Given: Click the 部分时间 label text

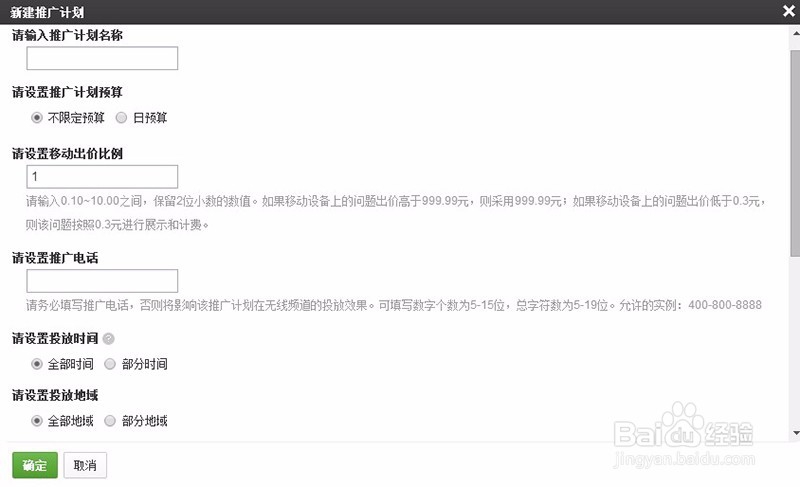Looking at the screenshot, I should (144, 364).
